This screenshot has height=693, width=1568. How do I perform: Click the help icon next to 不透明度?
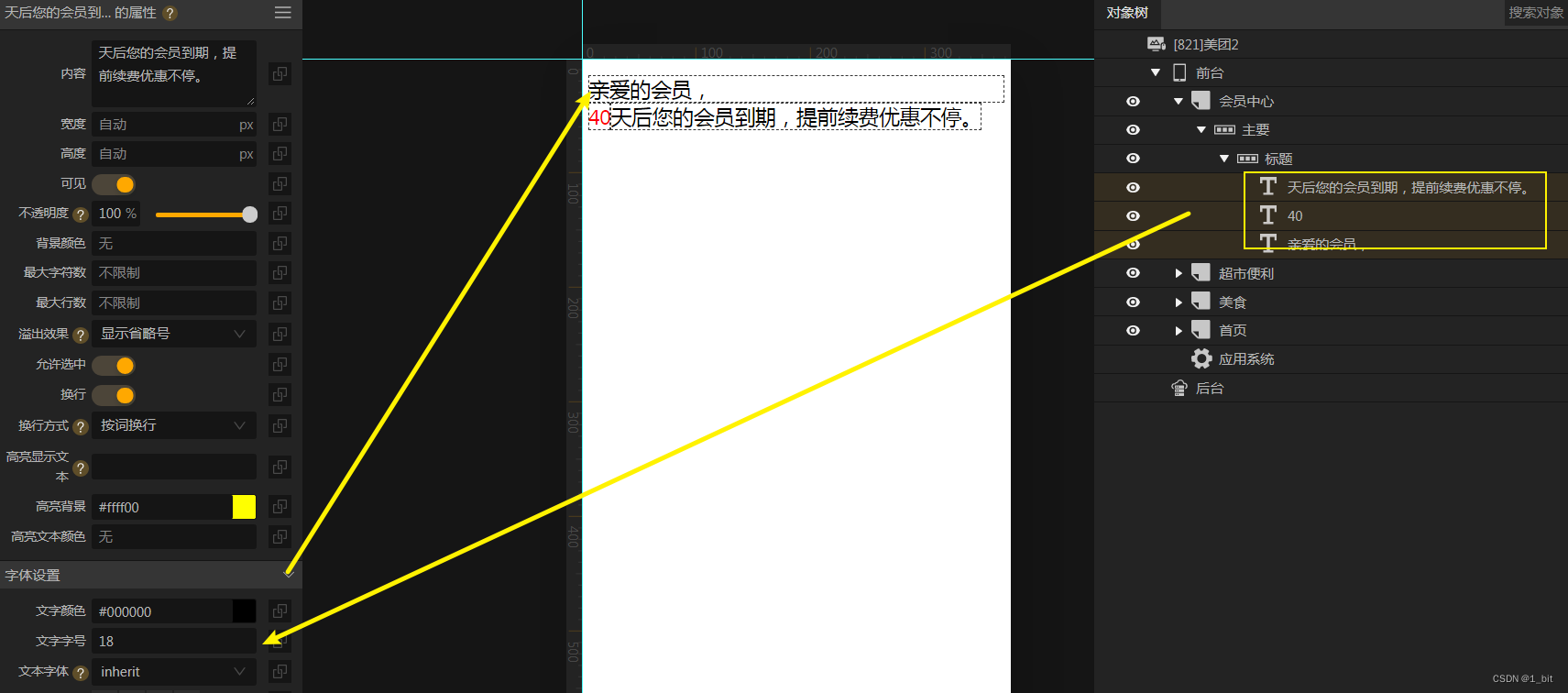point(81,214)
